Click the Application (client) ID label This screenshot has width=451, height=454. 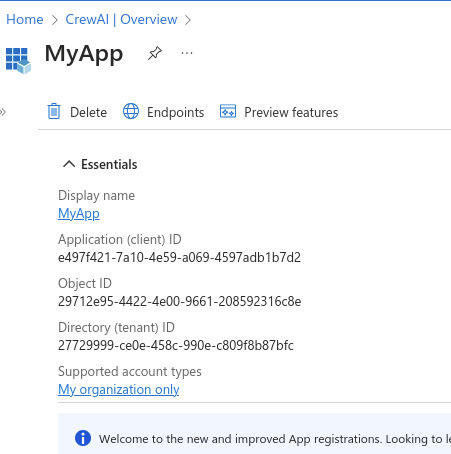120,239
